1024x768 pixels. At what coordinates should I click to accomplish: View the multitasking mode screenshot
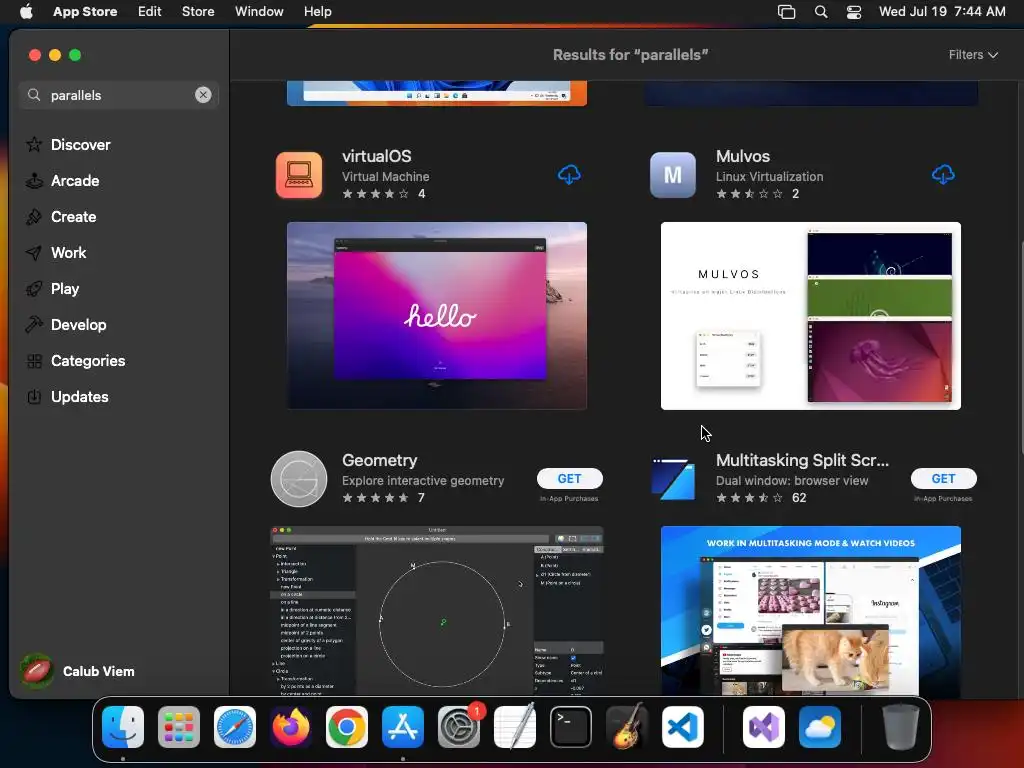pyautogui.click(x=810, y=611)
